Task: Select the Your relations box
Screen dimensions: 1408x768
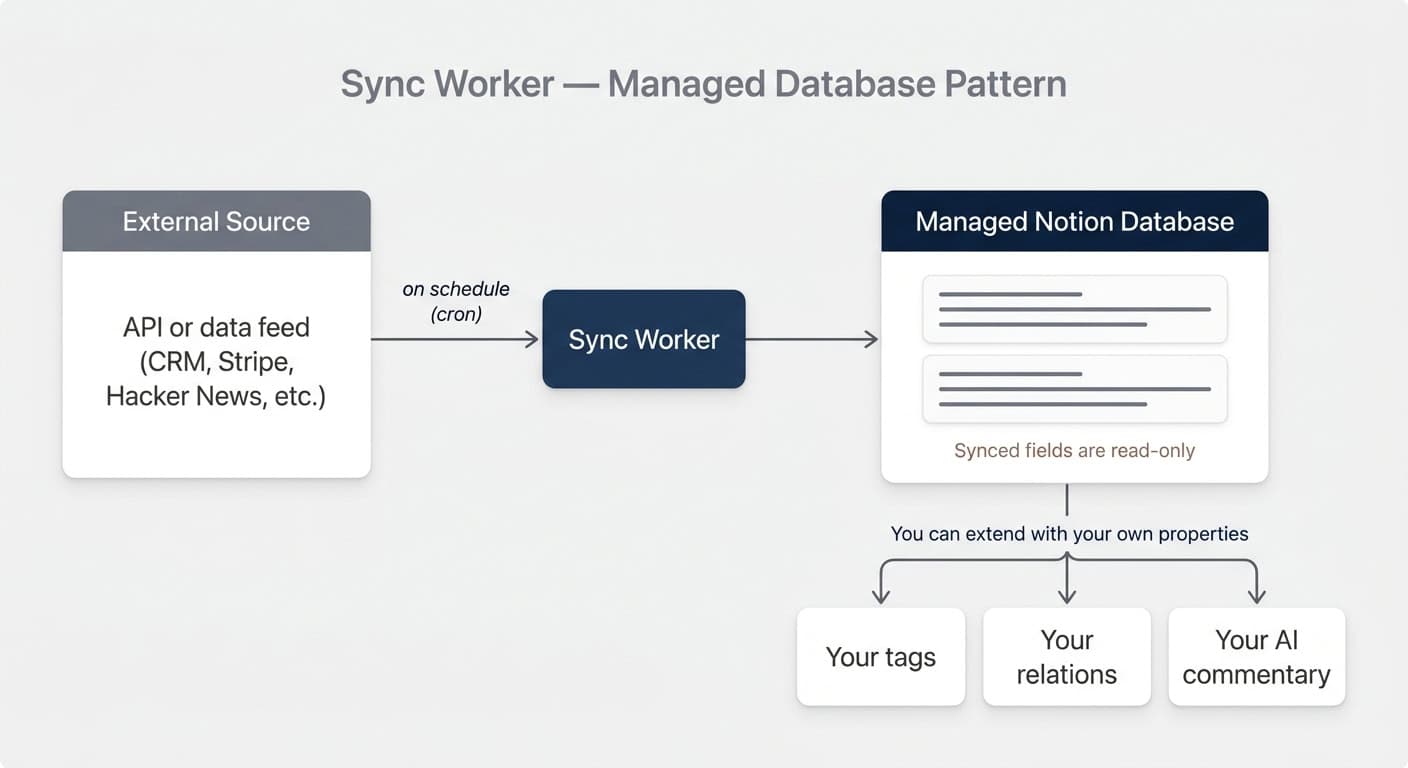Action: [1067, 657]
